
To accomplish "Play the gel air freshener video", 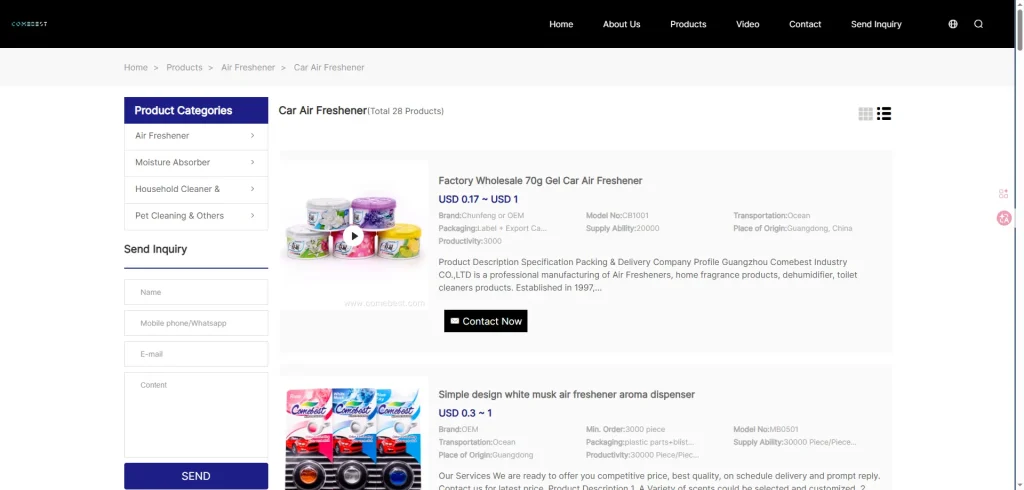I will point(353,236).
